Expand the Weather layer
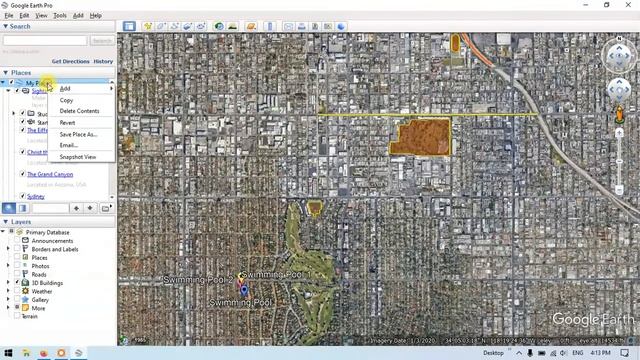640x360 pixels. coord(8,291)
